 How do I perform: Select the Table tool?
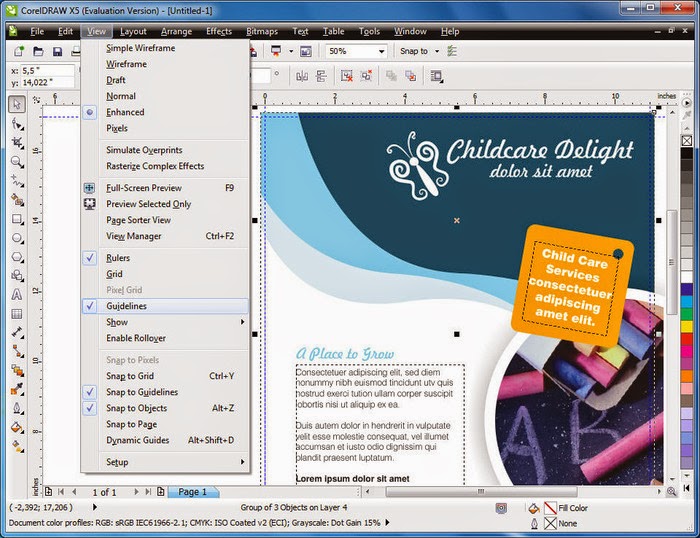[x=17, y=314]
